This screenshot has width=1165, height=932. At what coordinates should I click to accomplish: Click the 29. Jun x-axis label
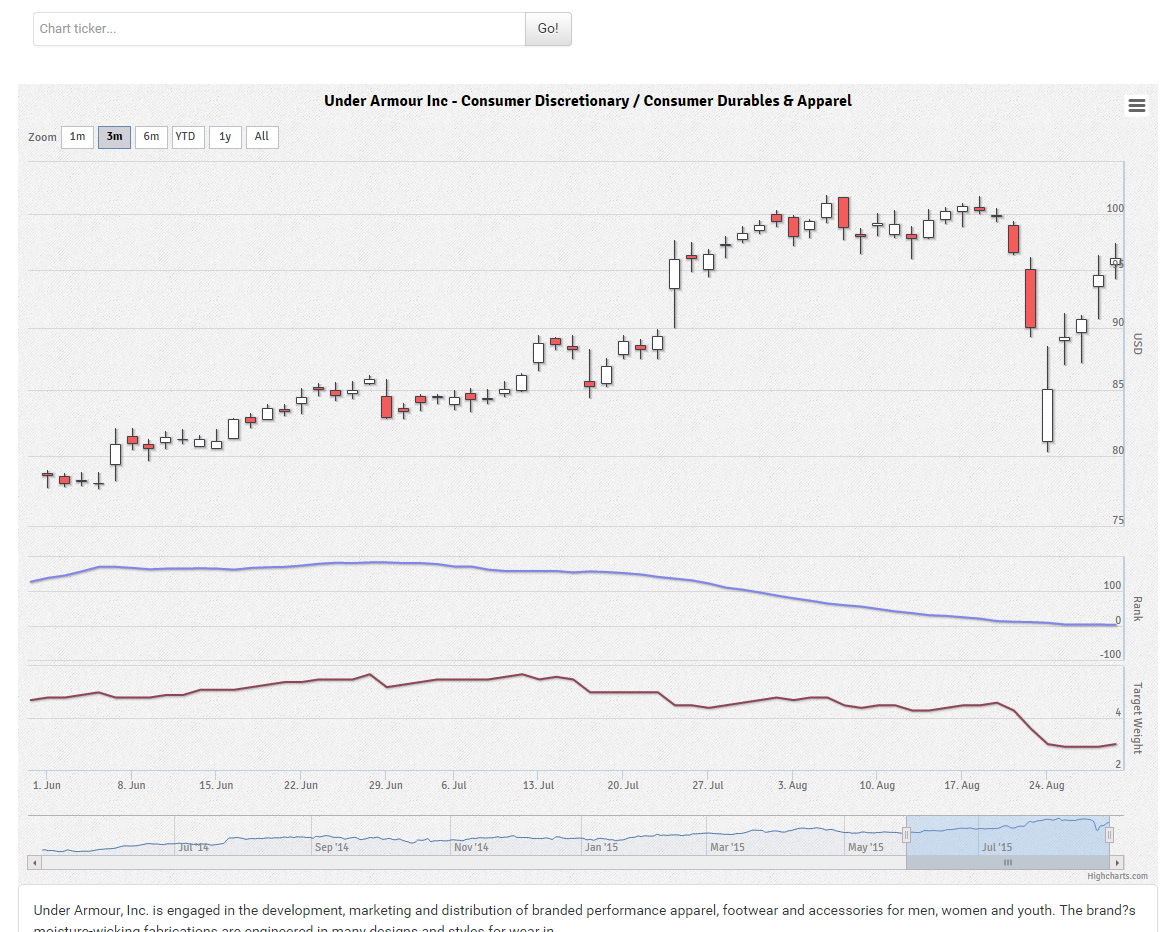pos(386,785)
